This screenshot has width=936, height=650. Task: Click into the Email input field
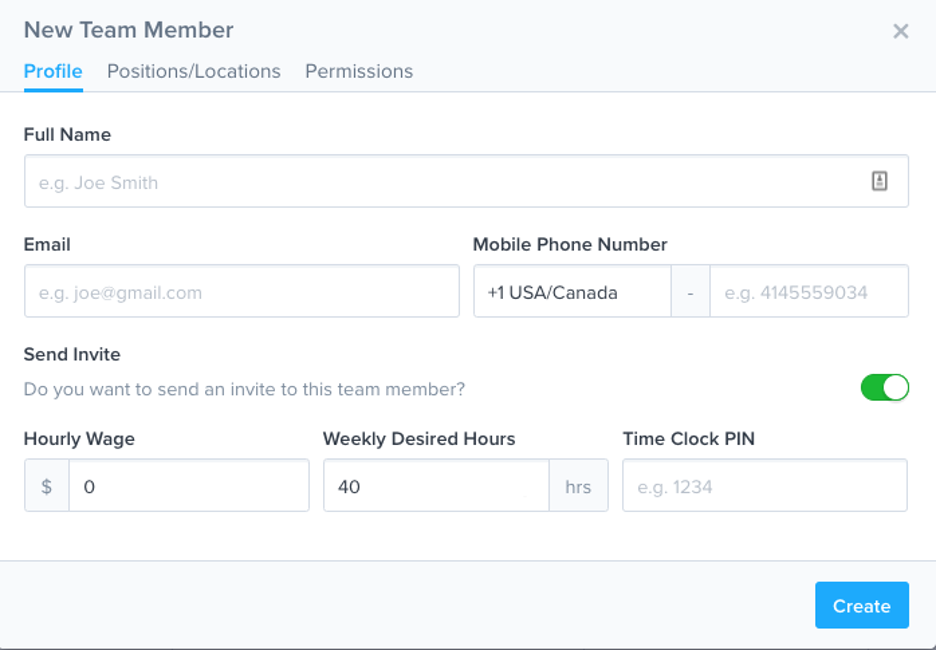(x=242, y=291)
